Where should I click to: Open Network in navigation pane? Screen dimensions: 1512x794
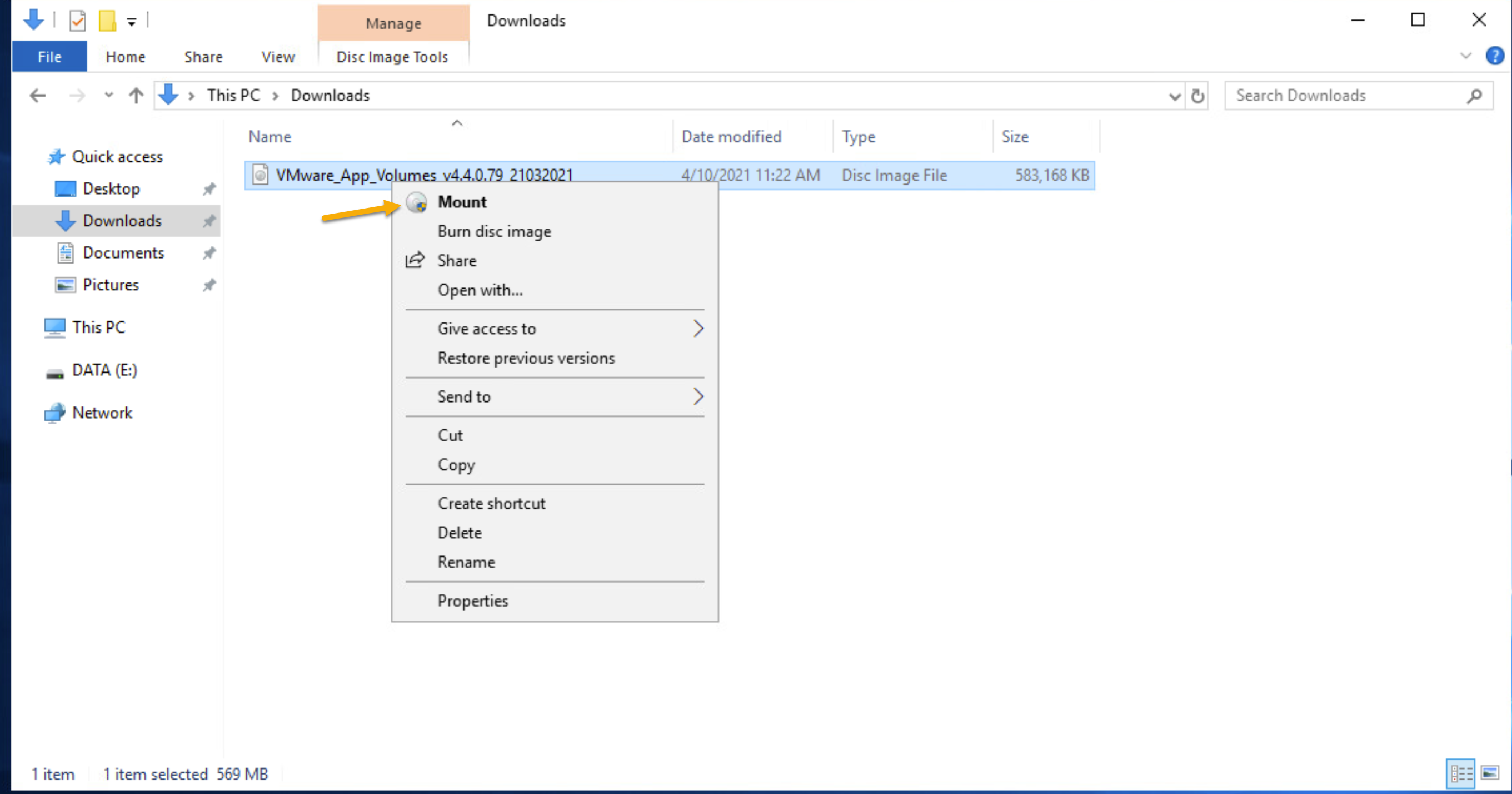[x=102, y=413]
